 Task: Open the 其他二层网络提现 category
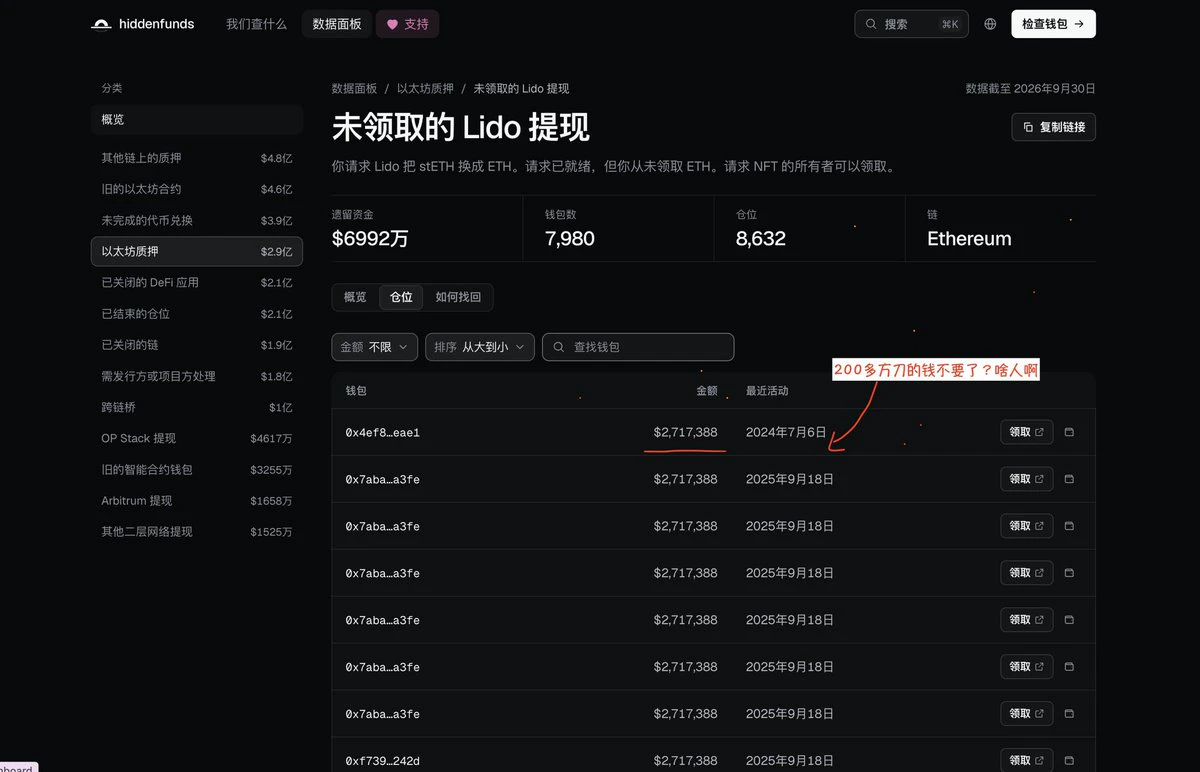point(196,531)
